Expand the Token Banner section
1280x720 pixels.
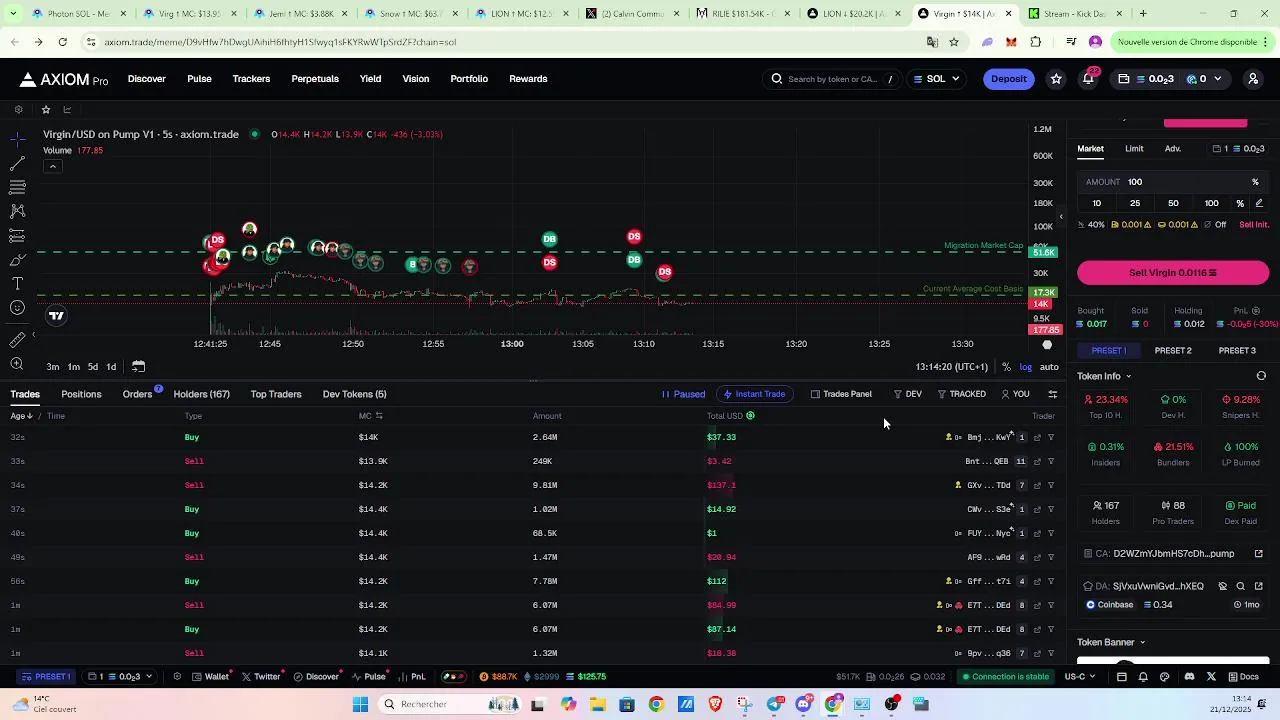point(1111,643)
